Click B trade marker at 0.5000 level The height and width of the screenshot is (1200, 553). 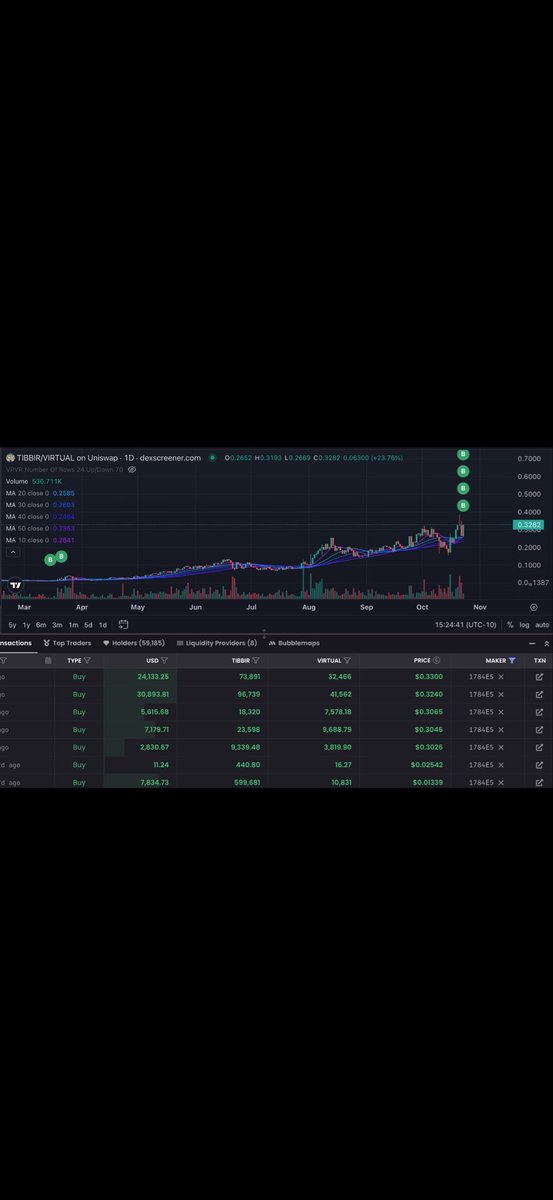(463, 488)
